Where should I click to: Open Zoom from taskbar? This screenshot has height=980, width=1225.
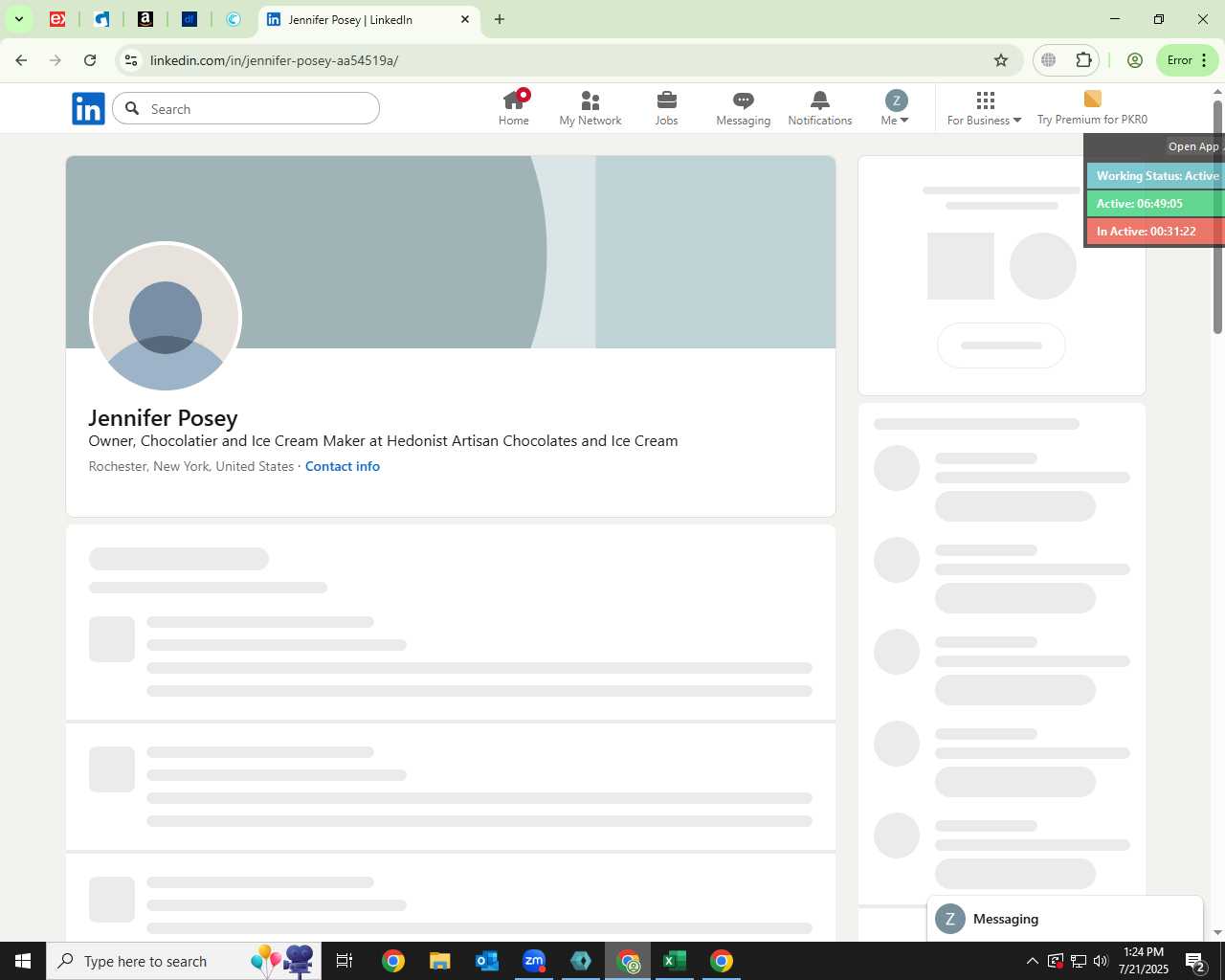point(534,961)
